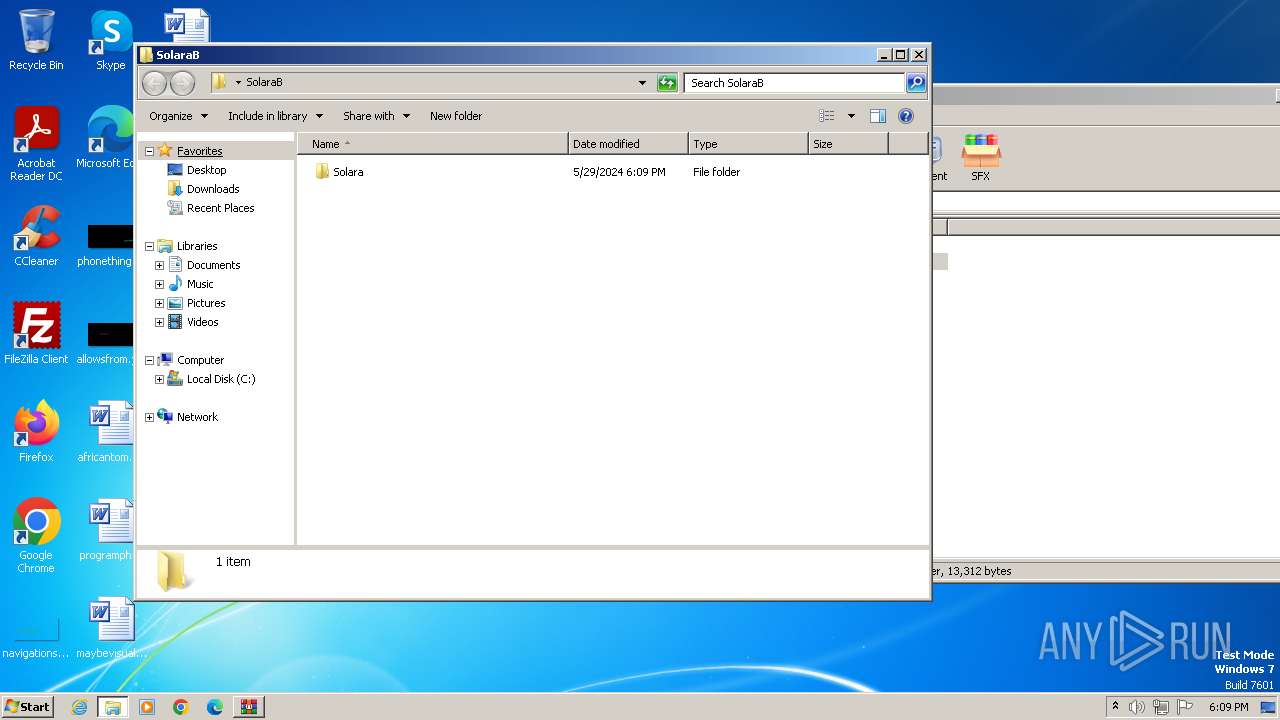The image size is (1280, 720).
Task: Launch Firefox from desktop
Action: pyautogui.click(x=36, y=431)
